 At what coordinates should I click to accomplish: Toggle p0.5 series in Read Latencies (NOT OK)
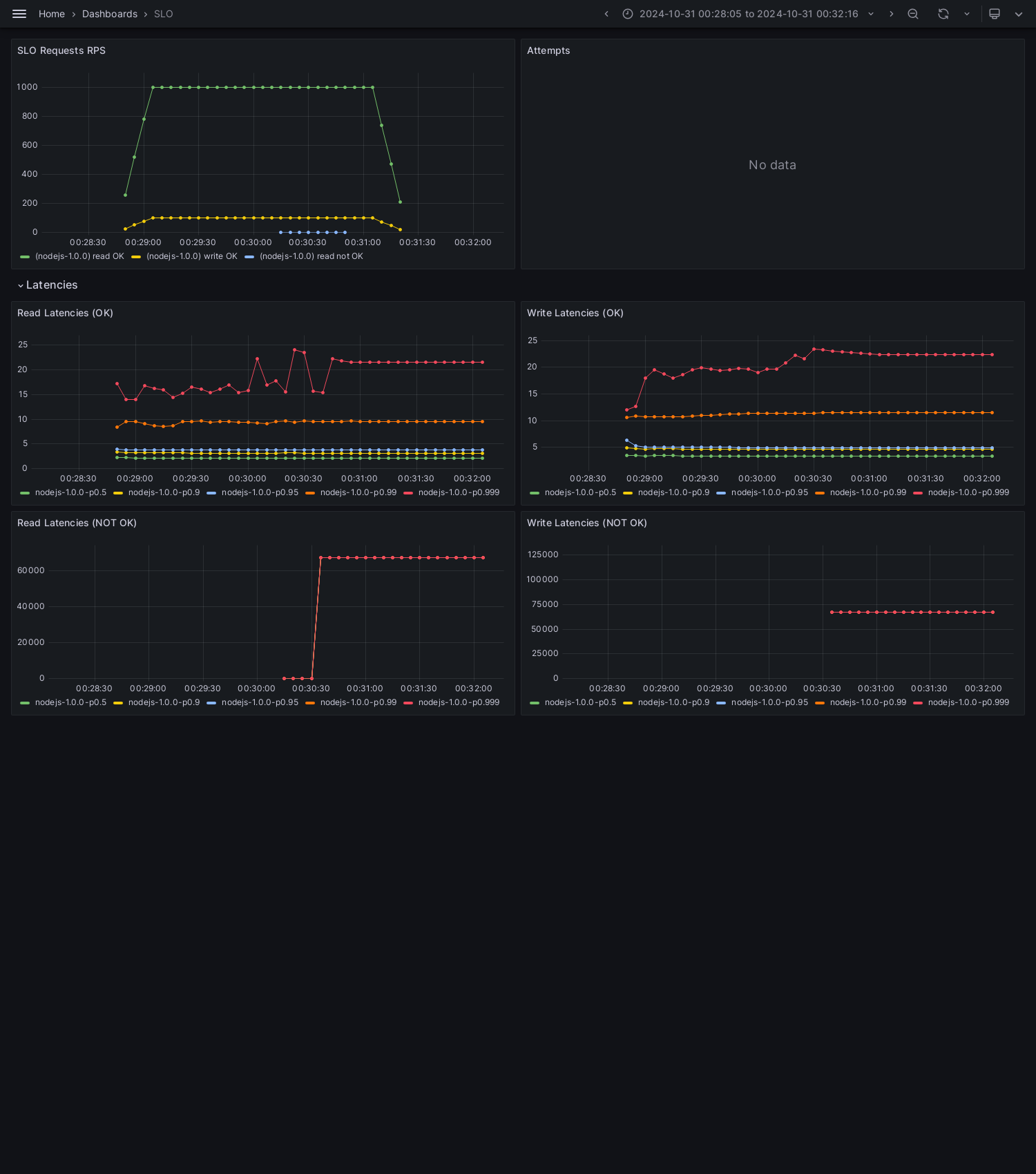coord(70,702)
